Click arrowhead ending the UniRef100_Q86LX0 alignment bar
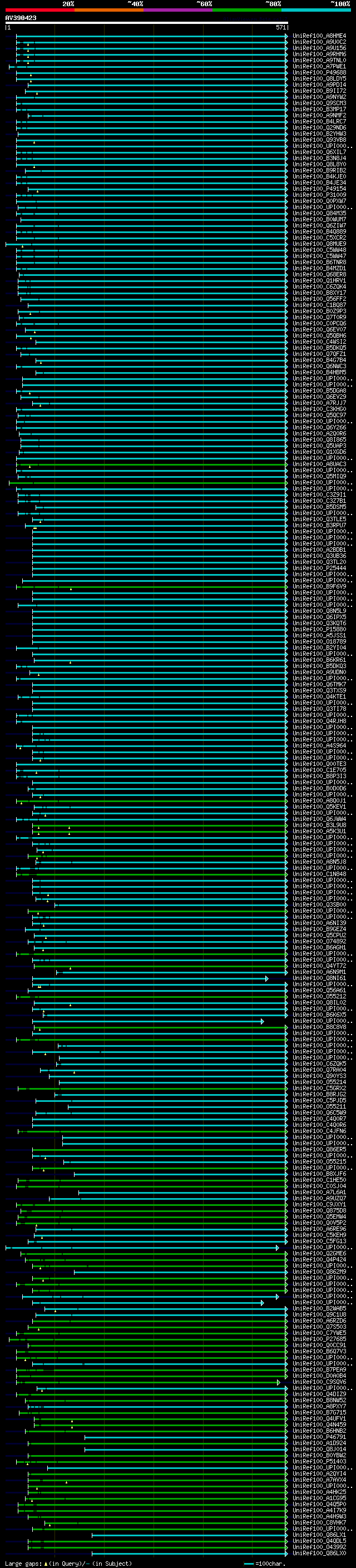356x1568 pixels. tap(286, 1554)
